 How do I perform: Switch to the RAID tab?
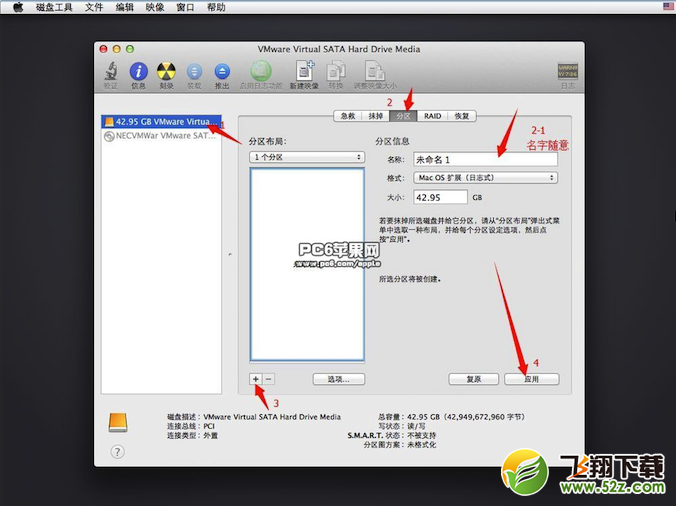tap(432, 116)
